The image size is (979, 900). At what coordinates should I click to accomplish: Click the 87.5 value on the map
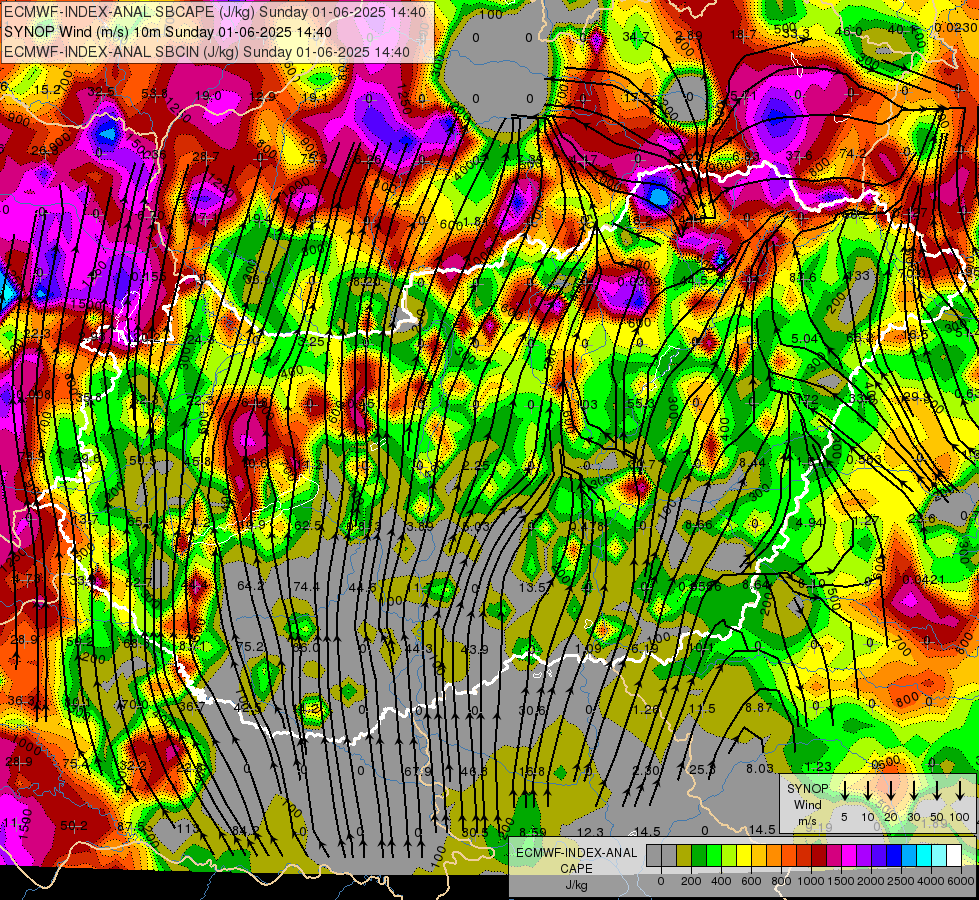click(x=130, y=826)
